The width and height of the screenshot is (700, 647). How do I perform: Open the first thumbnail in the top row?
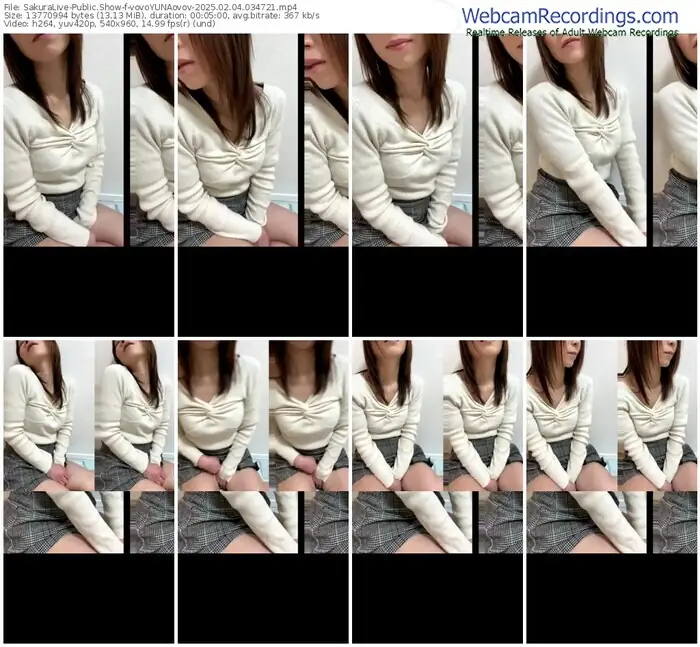(89, 140)
